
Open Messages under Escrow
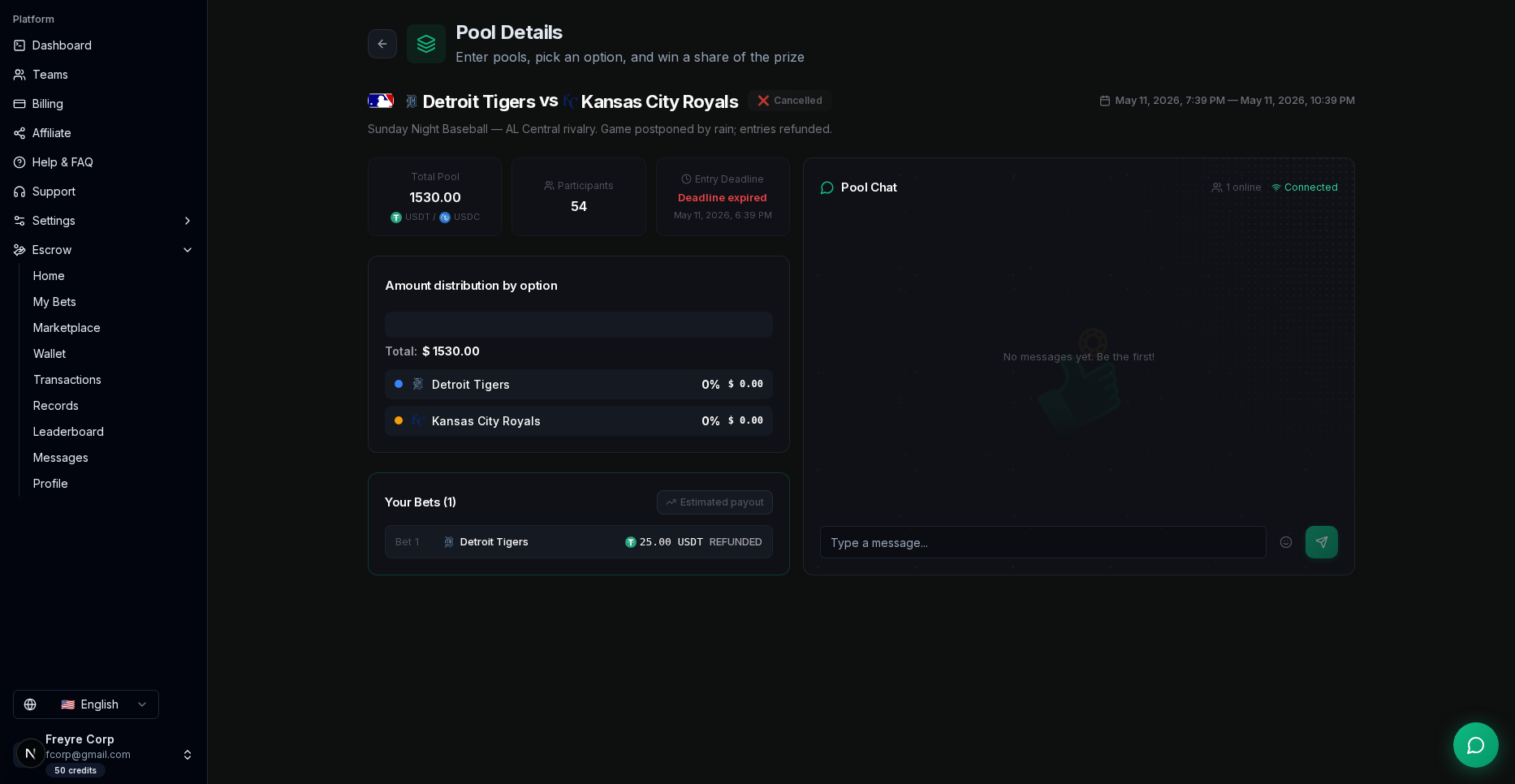point(61,458)
